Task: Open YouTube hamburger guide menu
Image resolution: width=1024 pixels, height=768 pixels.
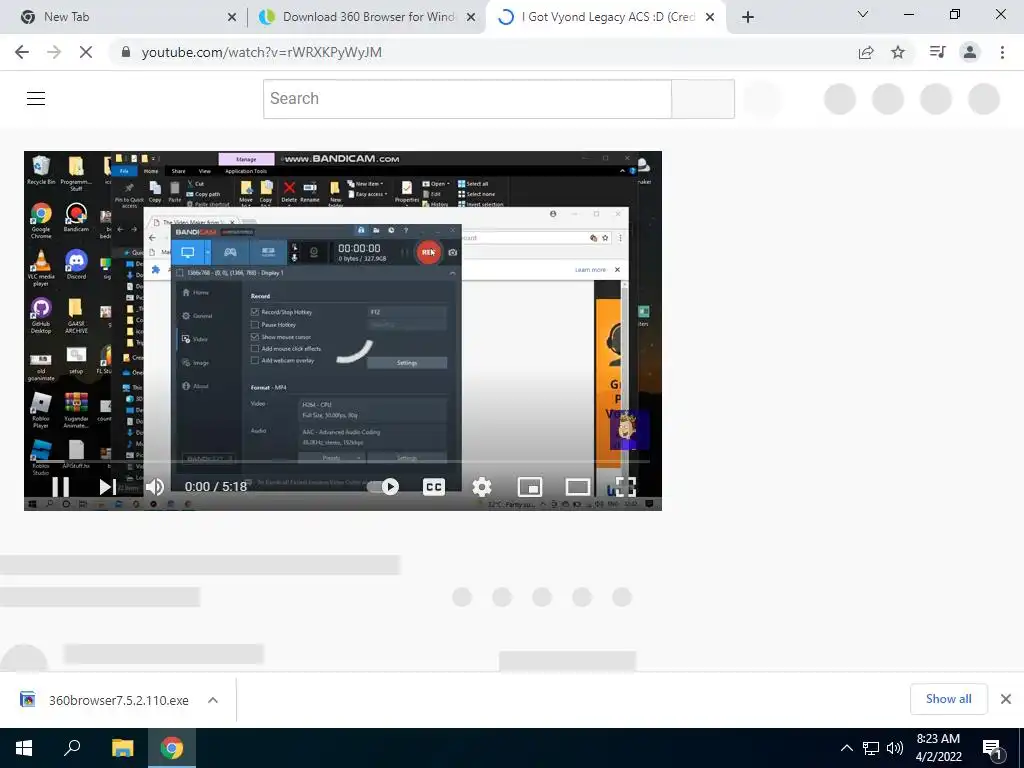Action: click(x=36, y=99)
